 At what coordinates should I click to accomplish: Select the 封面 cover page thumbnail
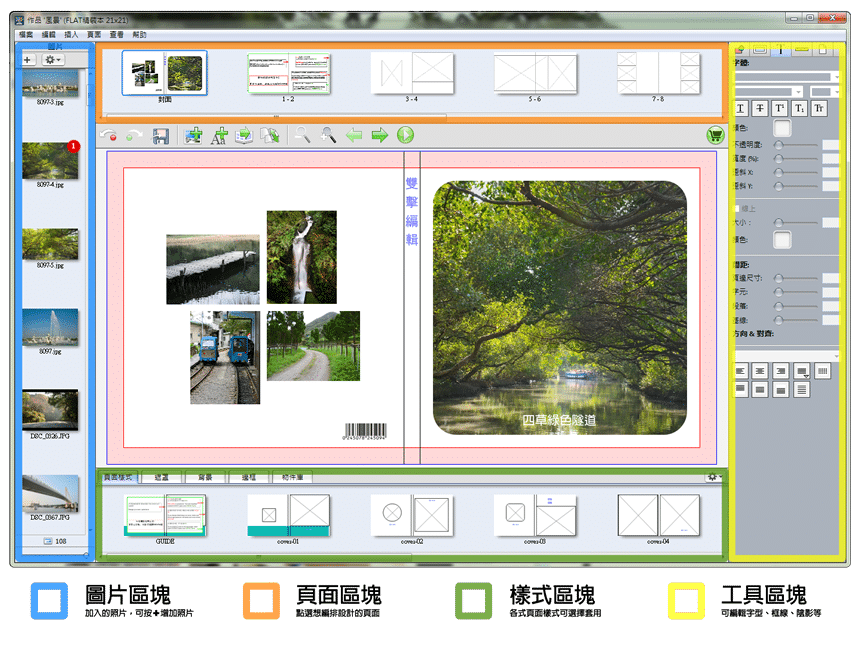(x=165, y=73)
